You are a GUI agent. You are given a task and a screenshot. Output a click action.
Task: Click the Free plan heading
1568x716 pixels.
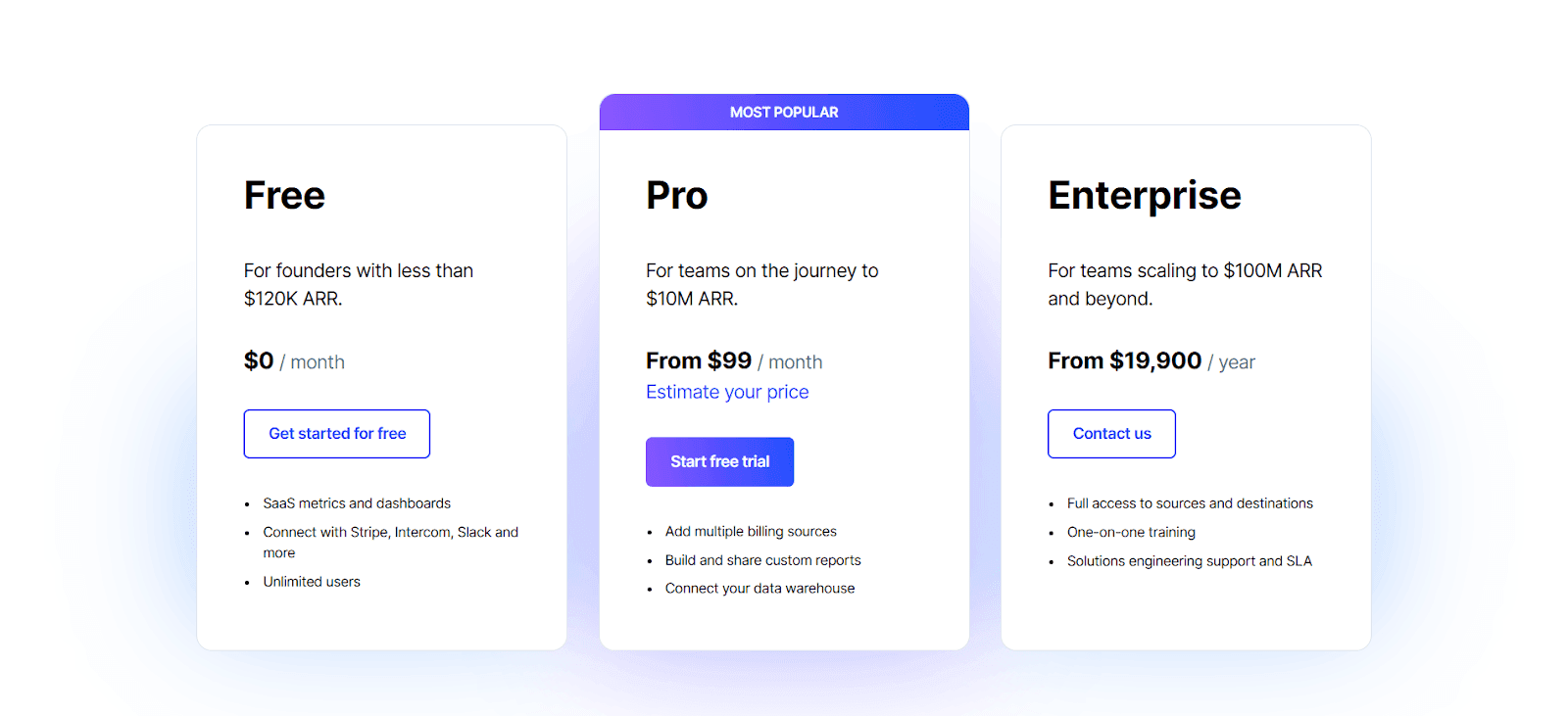point(283,195)
